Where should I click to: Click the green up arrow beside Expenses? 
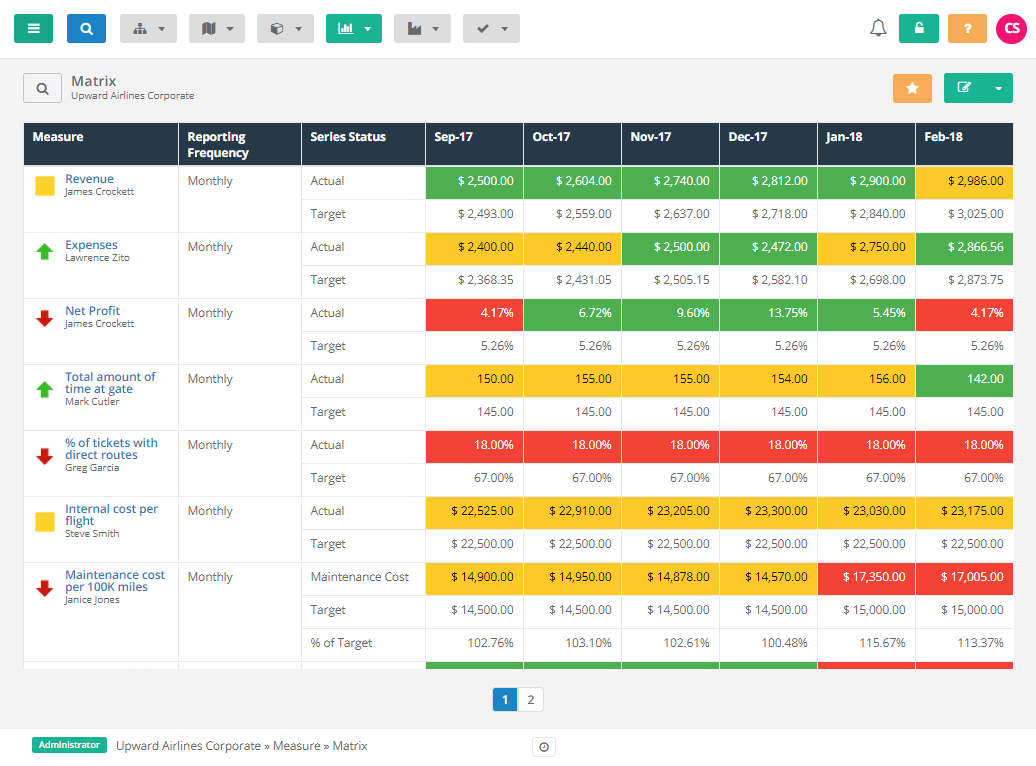42,252
